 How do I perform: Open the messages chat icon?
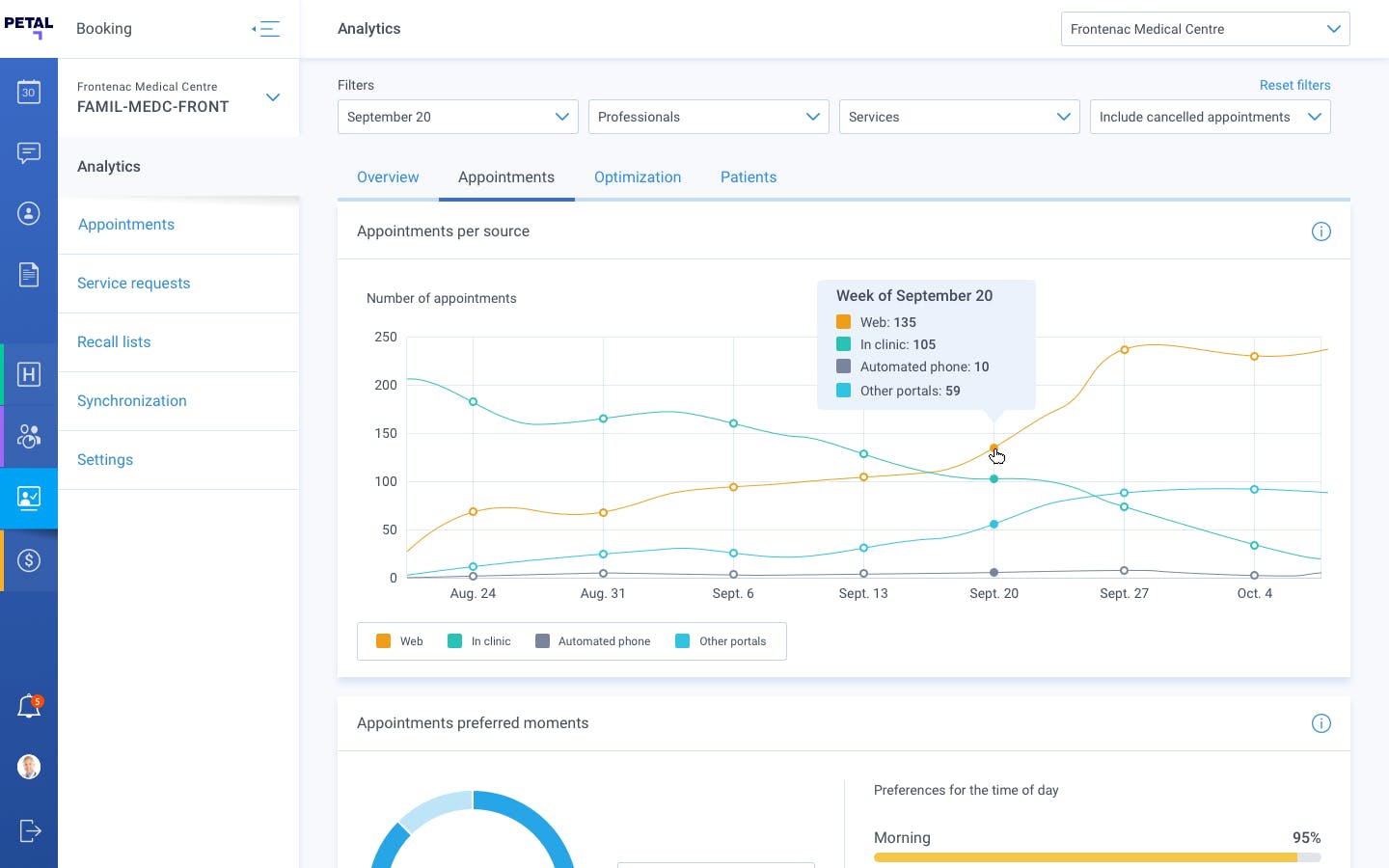[x=29, y=153]
